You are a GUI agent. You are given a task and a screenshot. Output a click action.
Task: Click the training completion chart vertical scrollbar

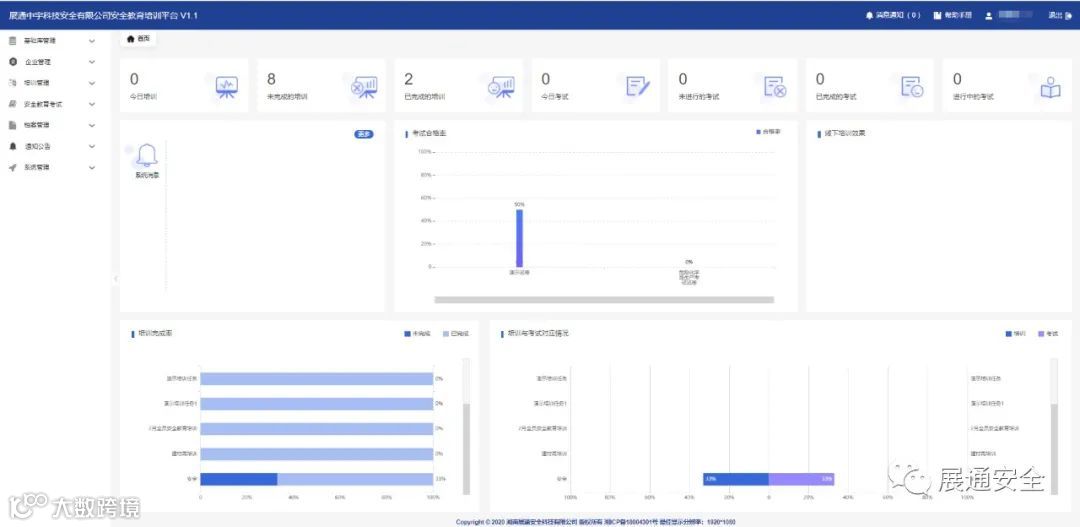coord(466,426)
